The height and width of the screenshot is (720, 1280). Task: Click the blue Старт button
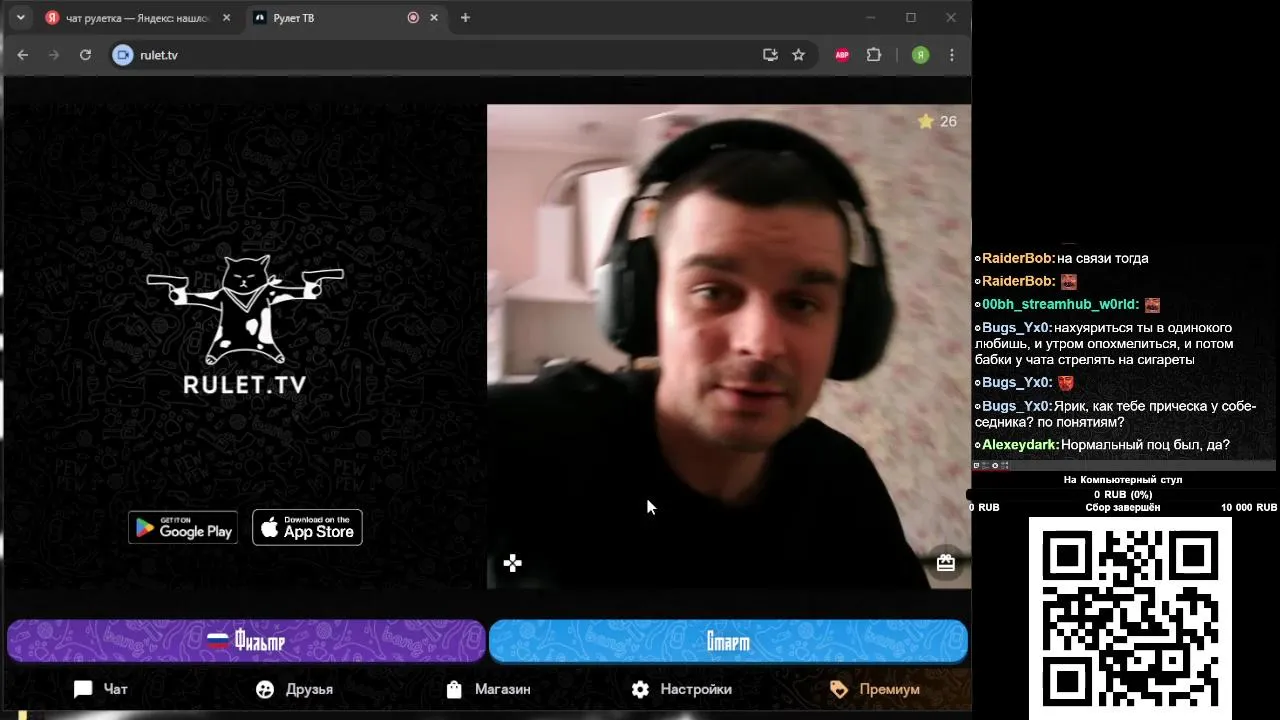pos(728,641)
